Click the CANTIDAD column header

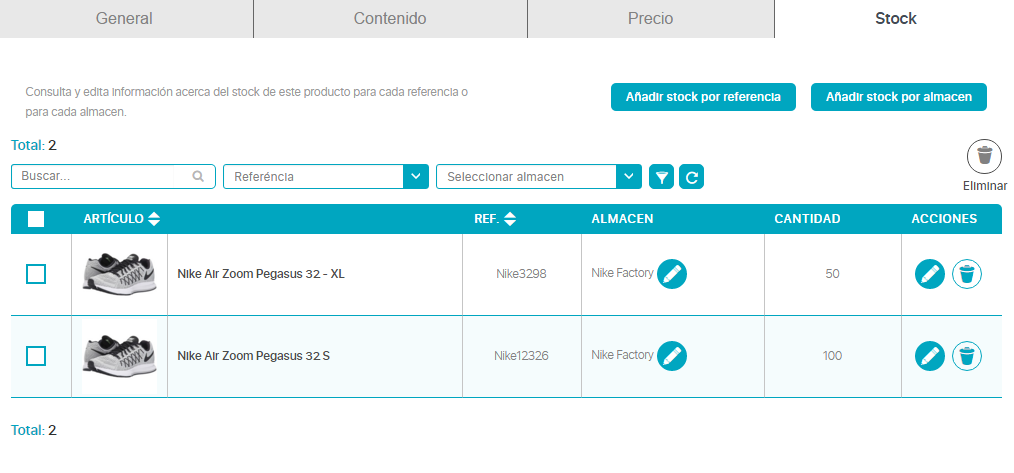pyautogui.click(x=807, y=219)
